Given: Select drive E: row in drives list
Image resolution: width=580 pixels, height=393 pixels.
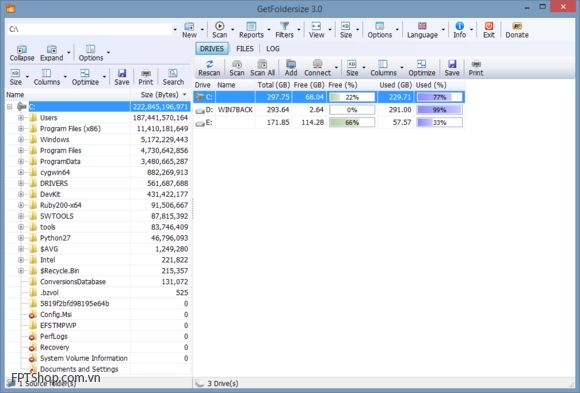Looking at the screenshot, I should pyautogui.click(x=329, y=122).
